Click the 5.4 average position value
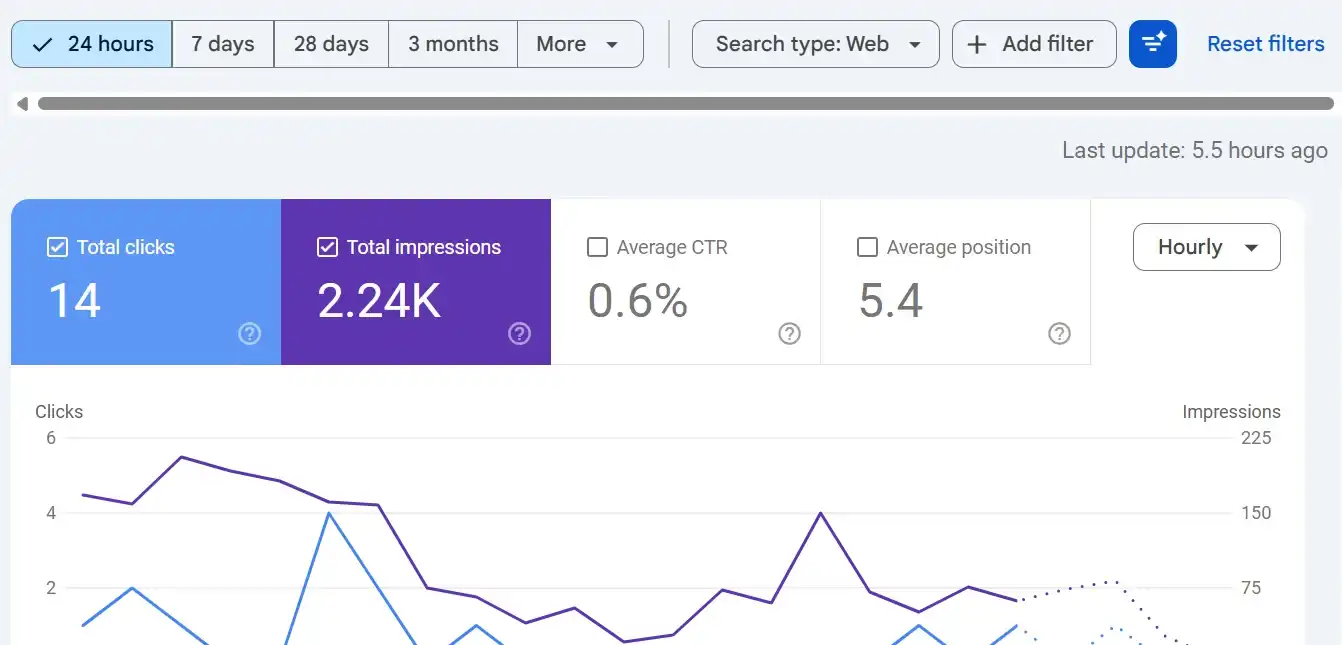Image resolution: width=1342 pixels, height=645 pixels. point(891,301)
